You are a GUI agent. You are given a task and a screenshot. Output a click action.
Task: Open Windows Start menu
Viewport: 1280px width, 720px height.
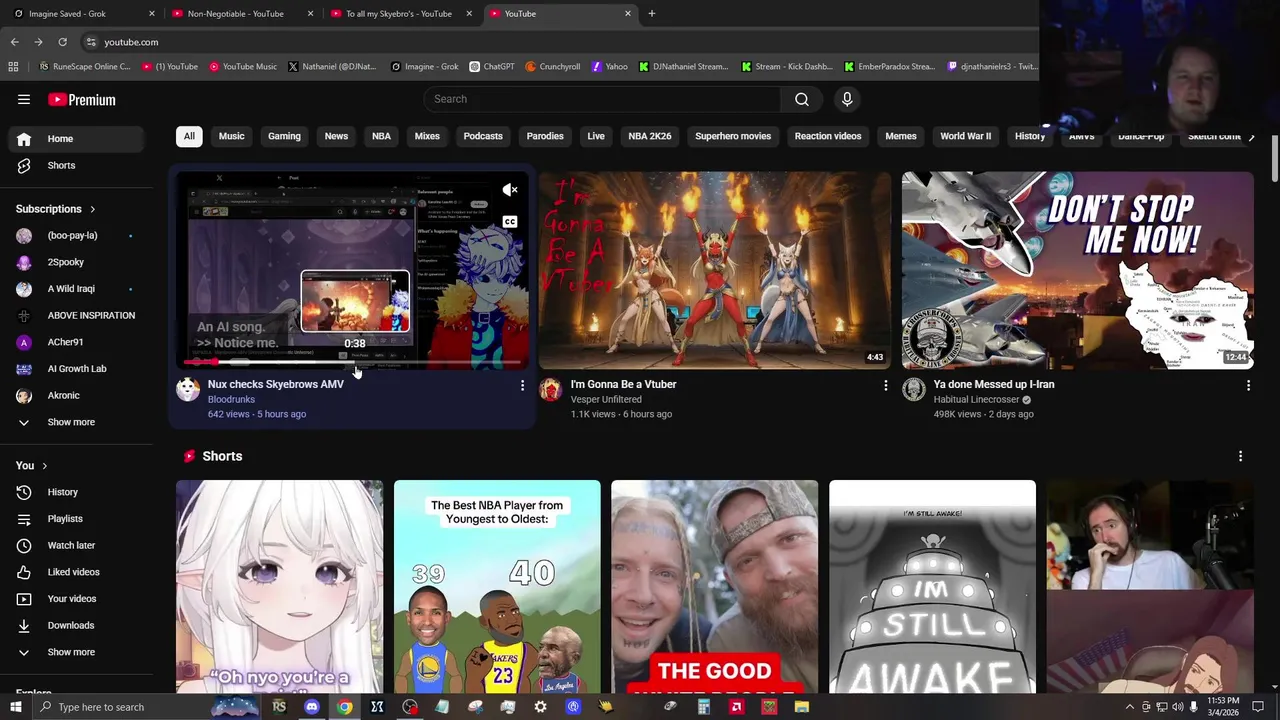click(x=15, y=707)
